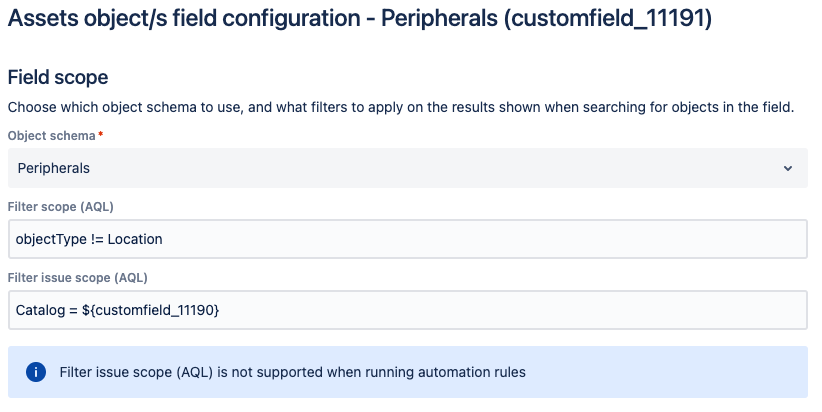Click empty area of the blue info banner

666,372
